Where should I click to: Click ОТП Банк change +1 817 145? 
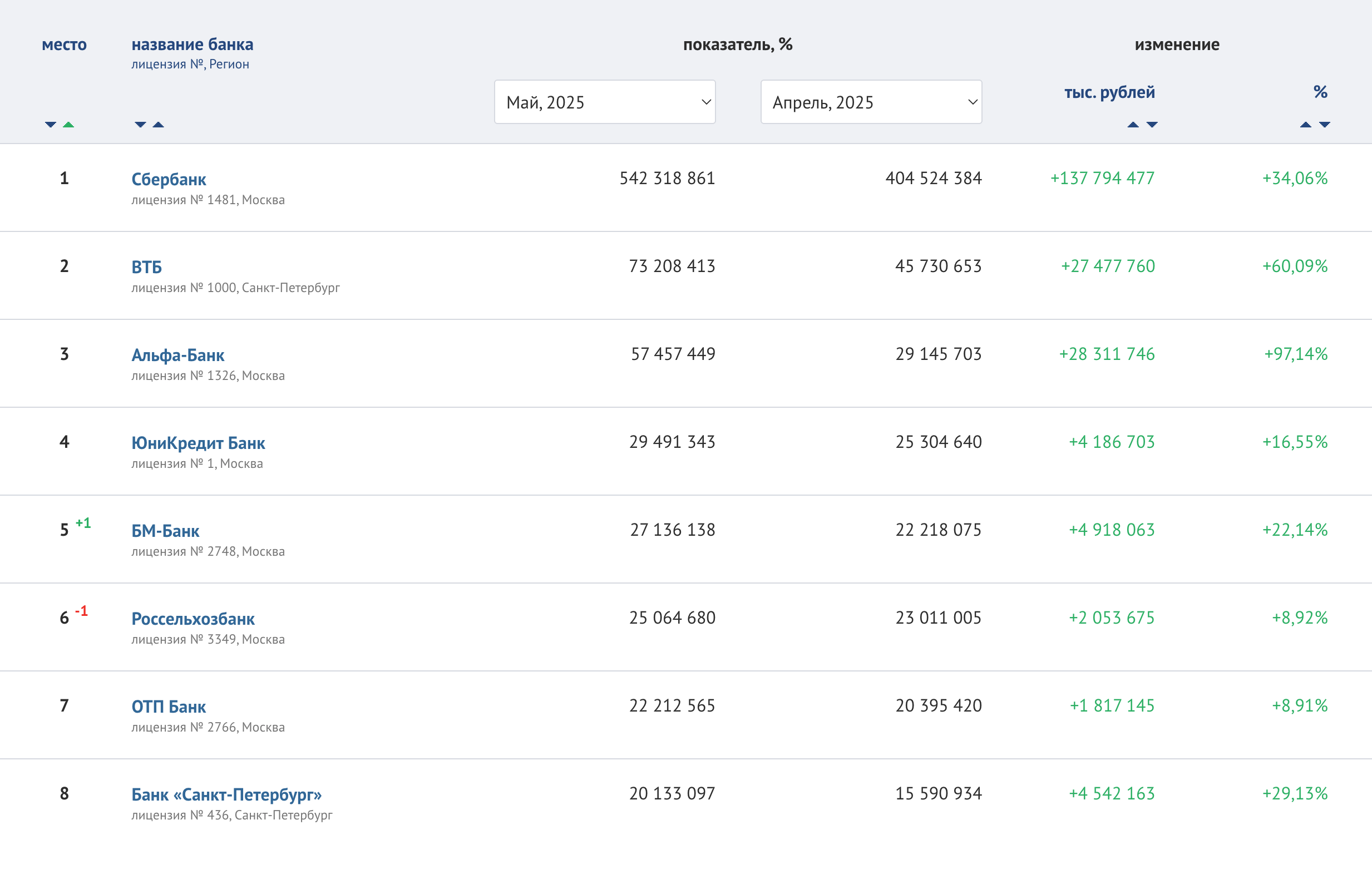point(1112,705)
